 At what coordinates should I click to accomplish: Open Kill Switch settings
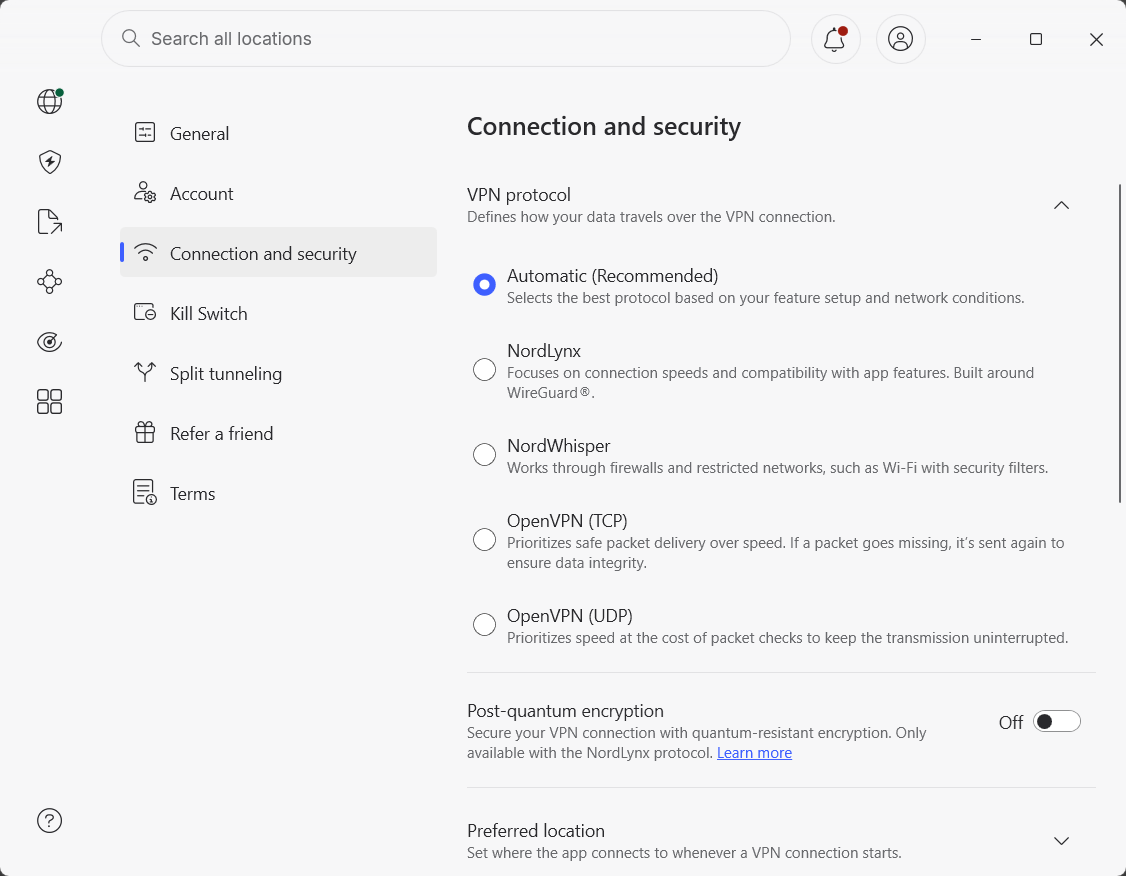[278, 313]
